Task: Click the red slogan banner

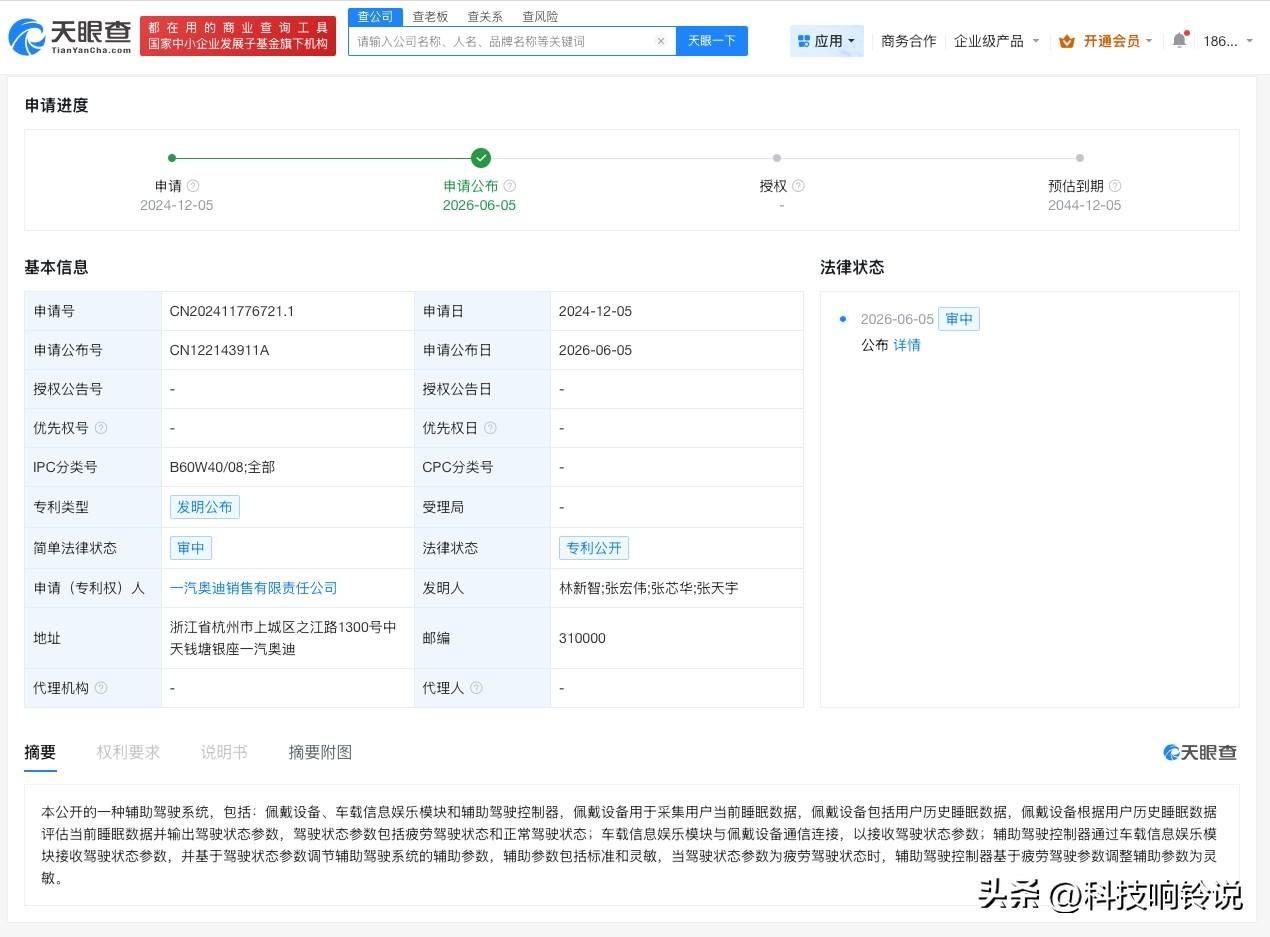Action: 238,36
